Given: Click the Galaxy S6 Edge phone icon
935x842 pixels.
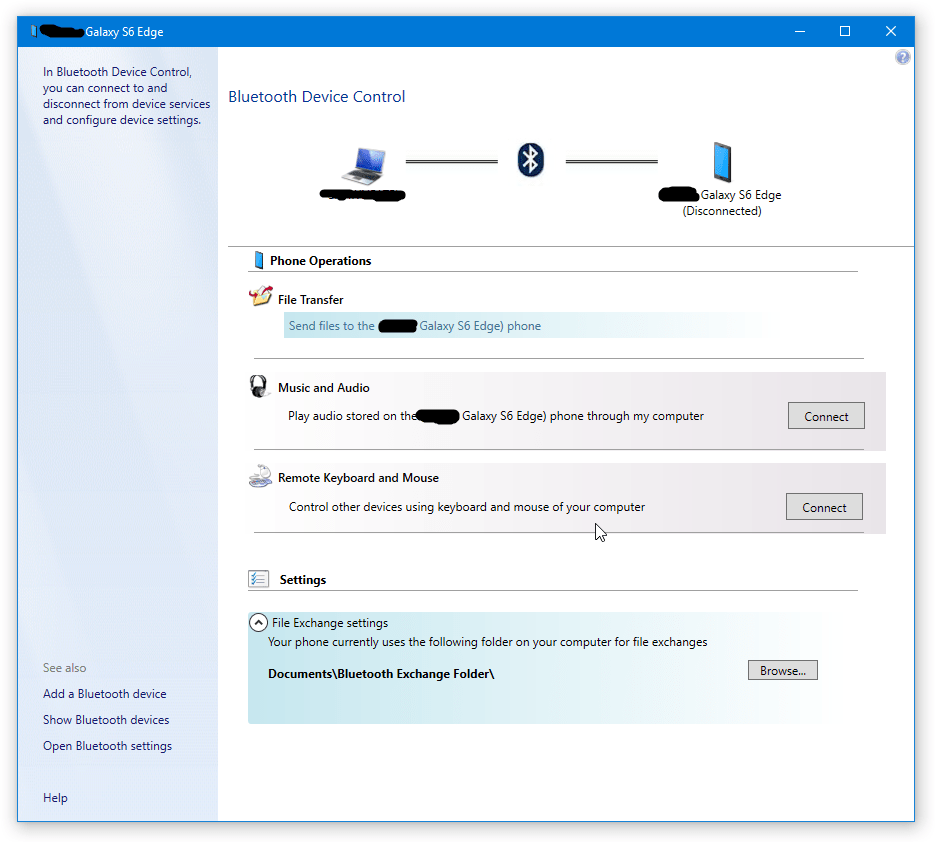Looking at the screenshot, I should 722,162.
